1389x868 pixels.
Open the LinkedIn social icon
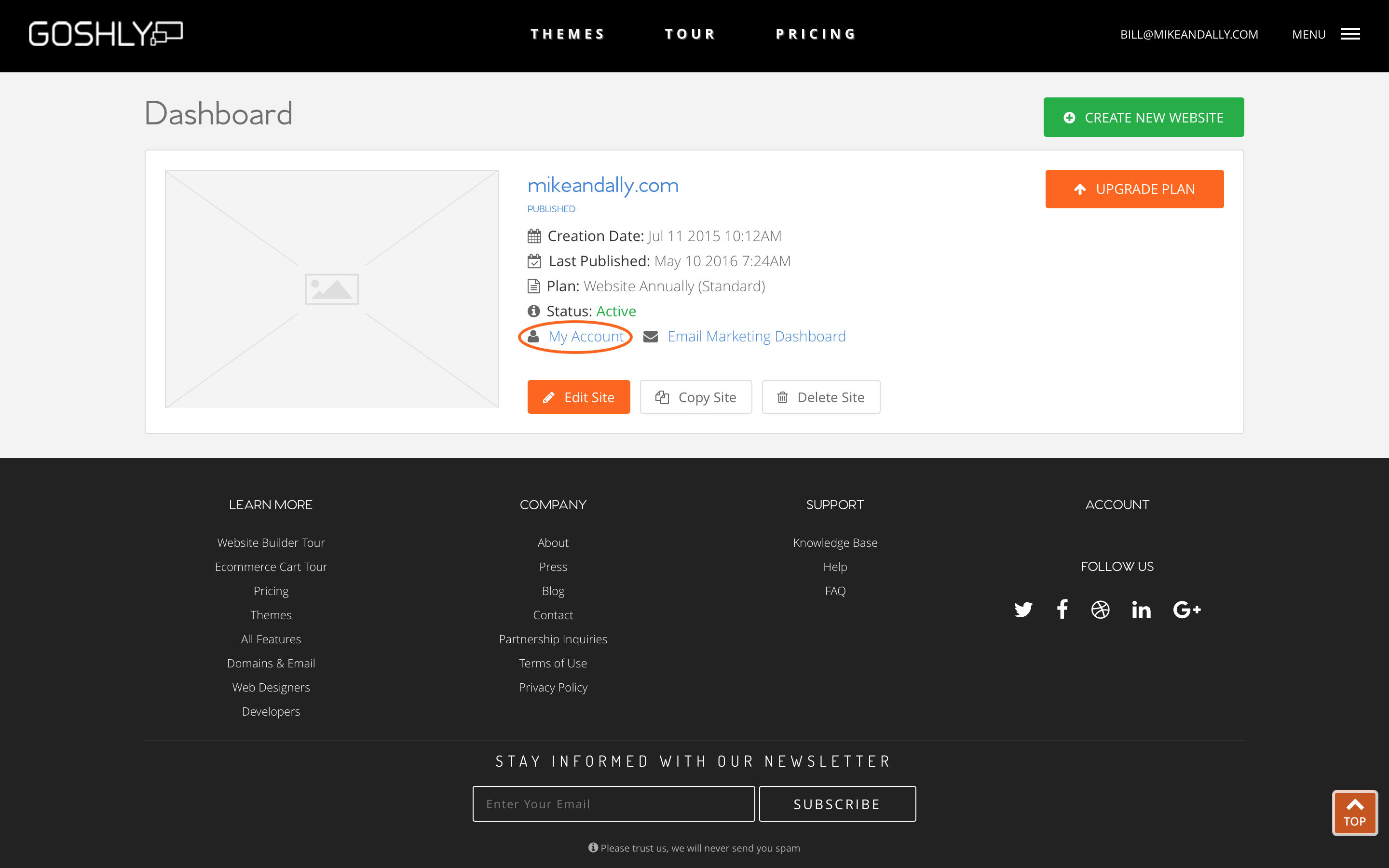1141,609
